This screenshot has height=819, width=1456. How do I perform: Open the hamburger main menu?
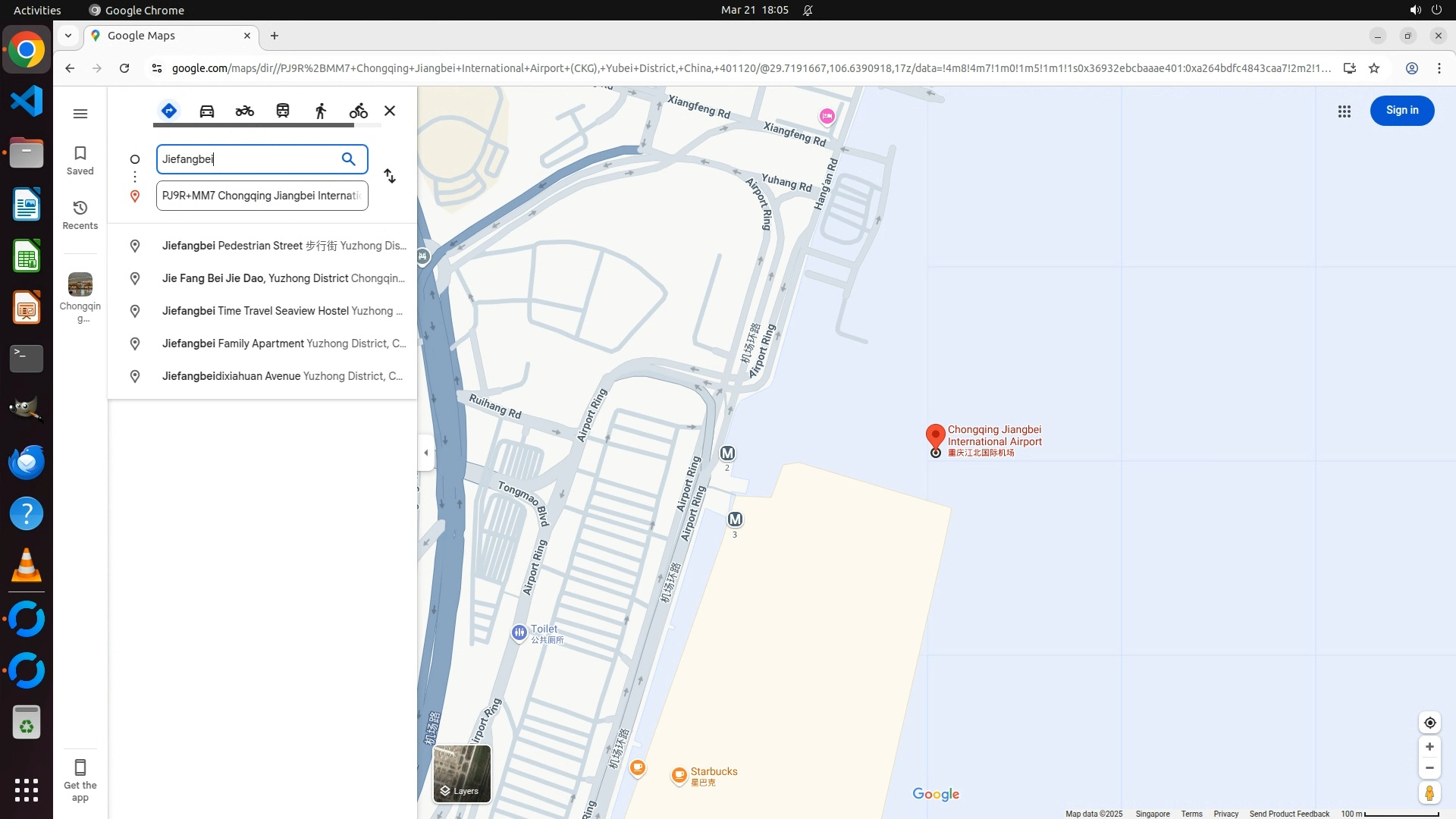80,114
